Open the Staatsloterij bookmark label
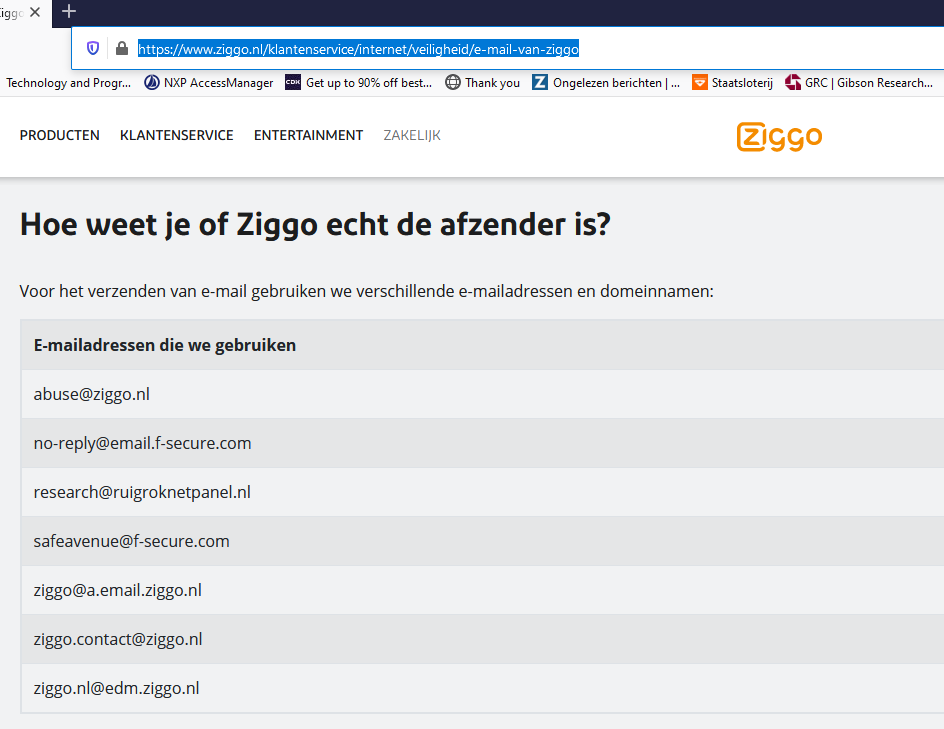This screenshot has height=729, width=944. pos(742,83)
